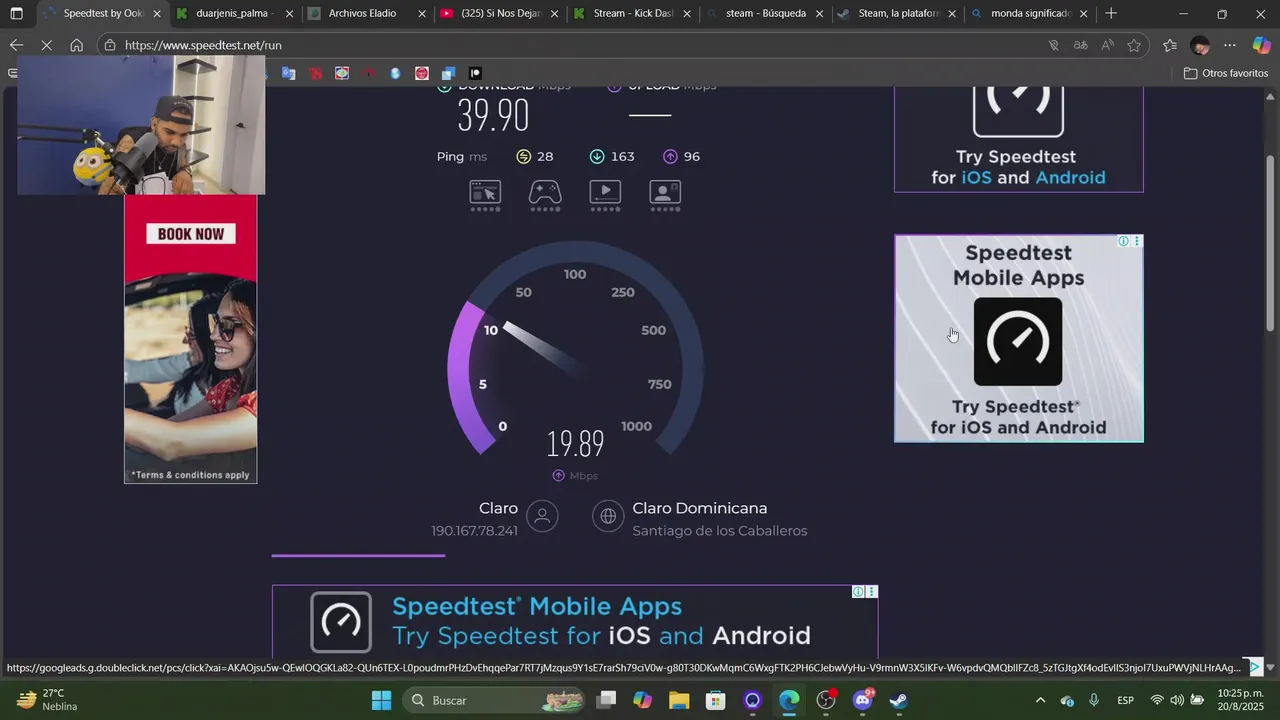
Task: Close the steam - Búsqueda tab
Action: pos(820,14)
